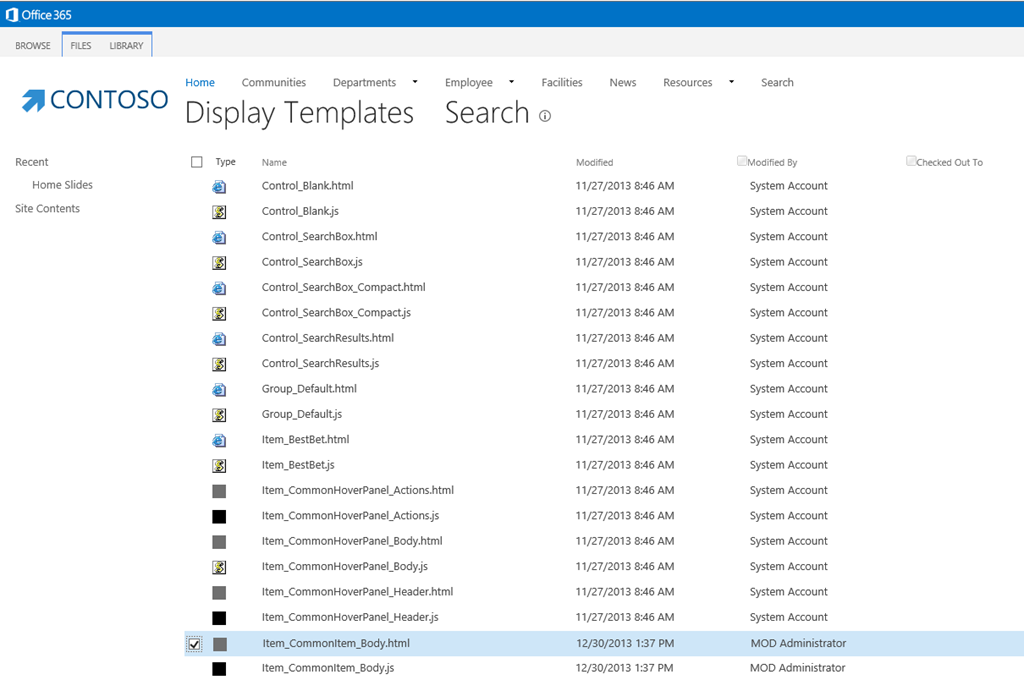Click the HTML icon for Item_BestBet.html

(x=219, y=440)
